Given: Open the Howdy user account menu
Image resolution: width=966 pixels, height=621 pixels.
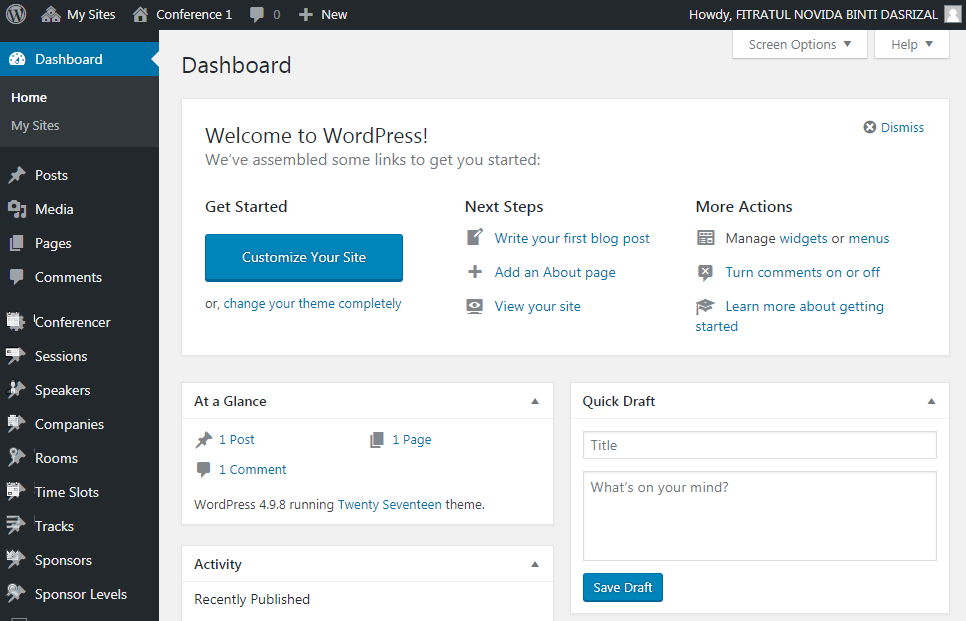Looking at the screenshot, I should point(825,14).
